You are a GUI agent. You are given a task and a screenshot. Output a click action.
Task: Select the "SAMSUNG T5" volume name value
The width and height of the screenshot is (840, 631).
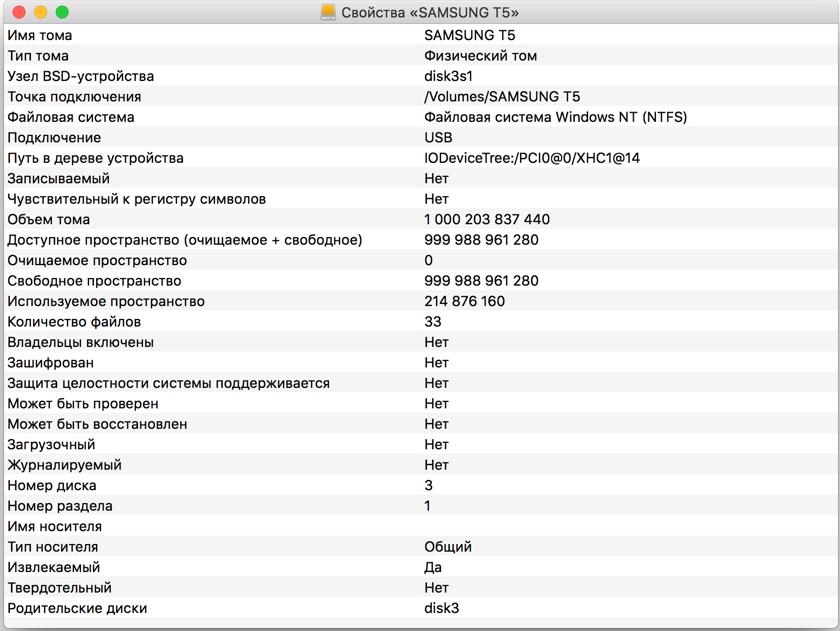pyautogui.click(x=469, y=35)
